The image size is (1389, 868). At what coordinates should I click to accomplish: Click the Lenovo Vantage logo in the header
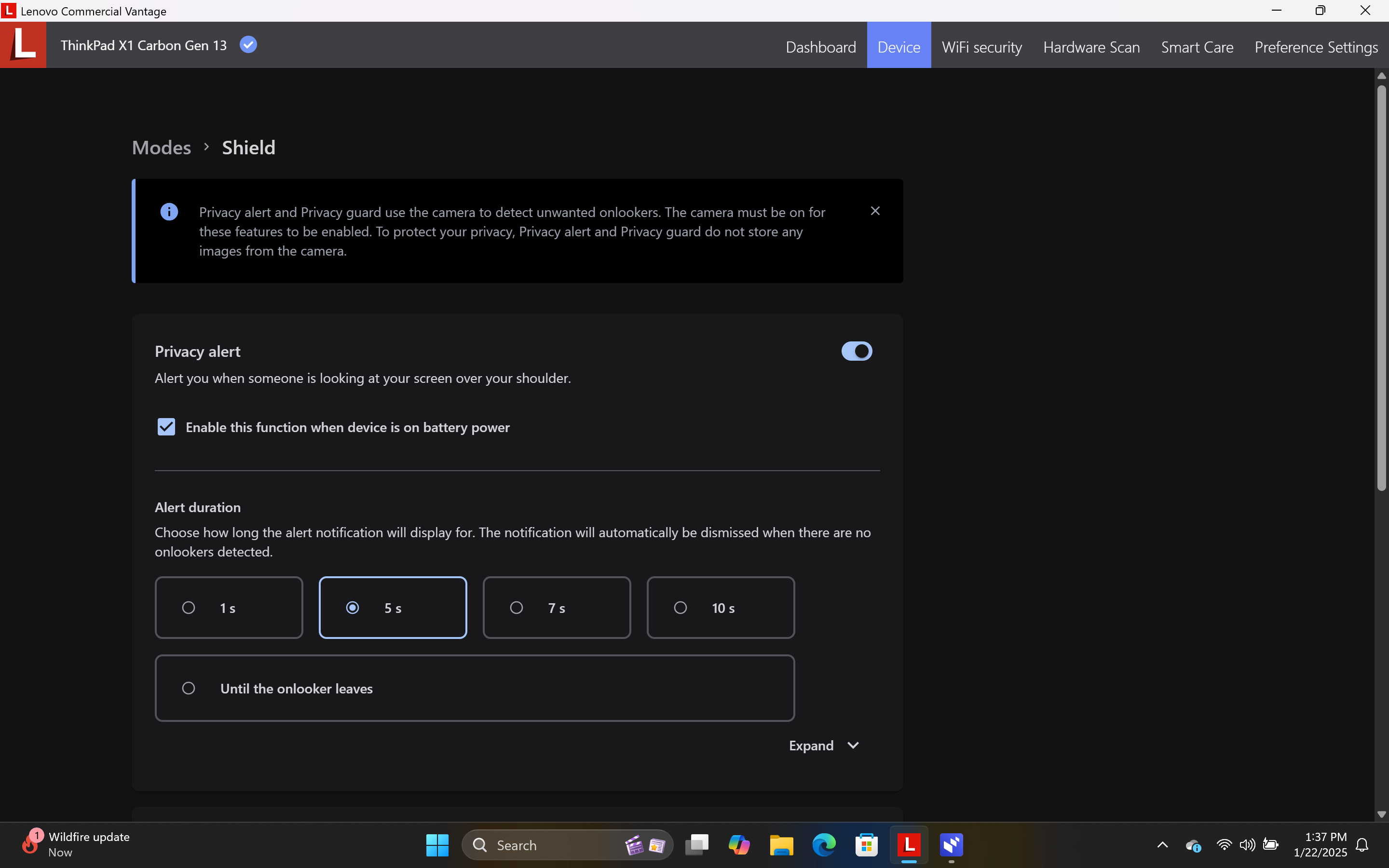pos(24,45)
